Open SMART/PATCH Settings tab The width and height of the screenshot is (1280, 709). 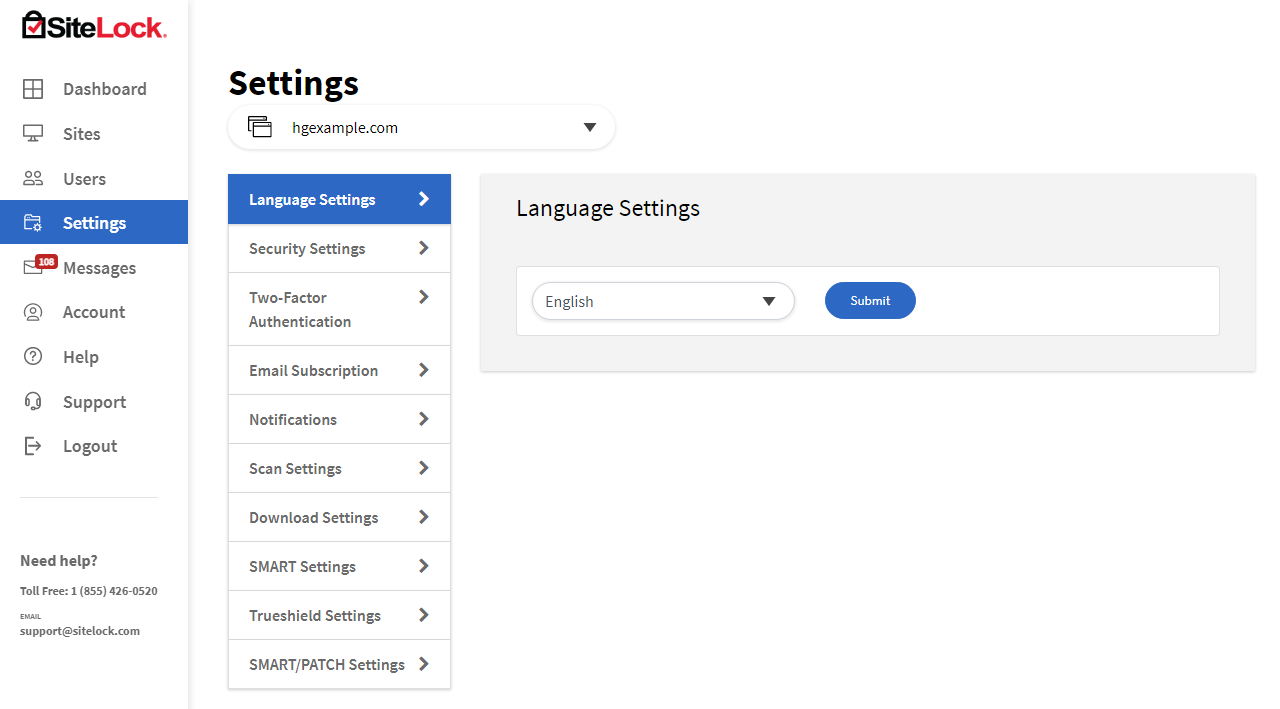339,664
